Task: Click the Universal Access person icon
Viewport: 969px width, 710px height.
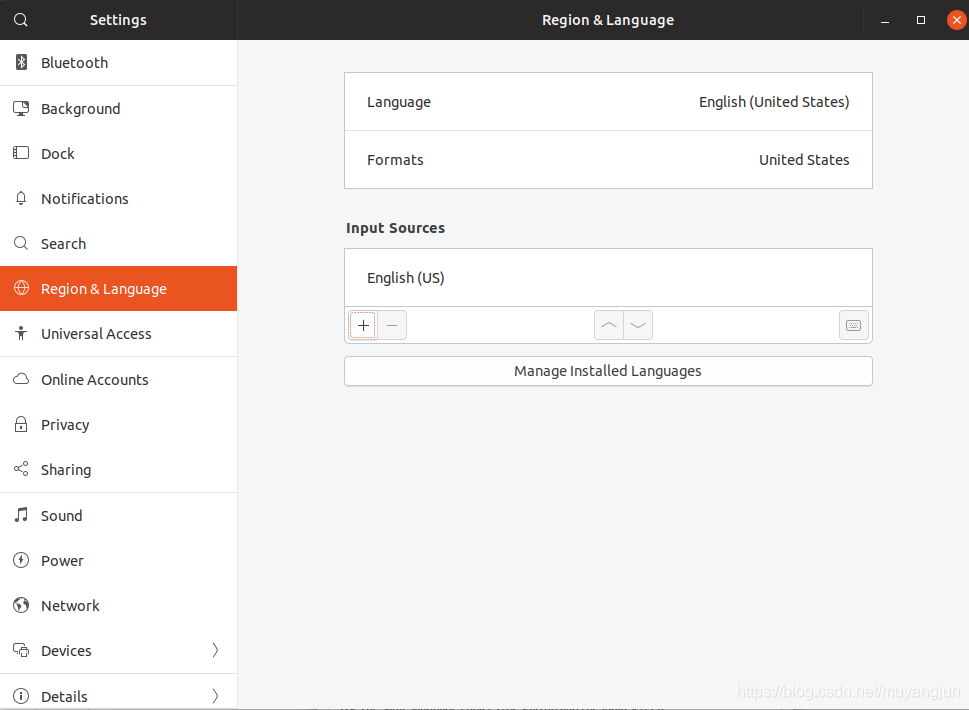Action: coord(21,333)
